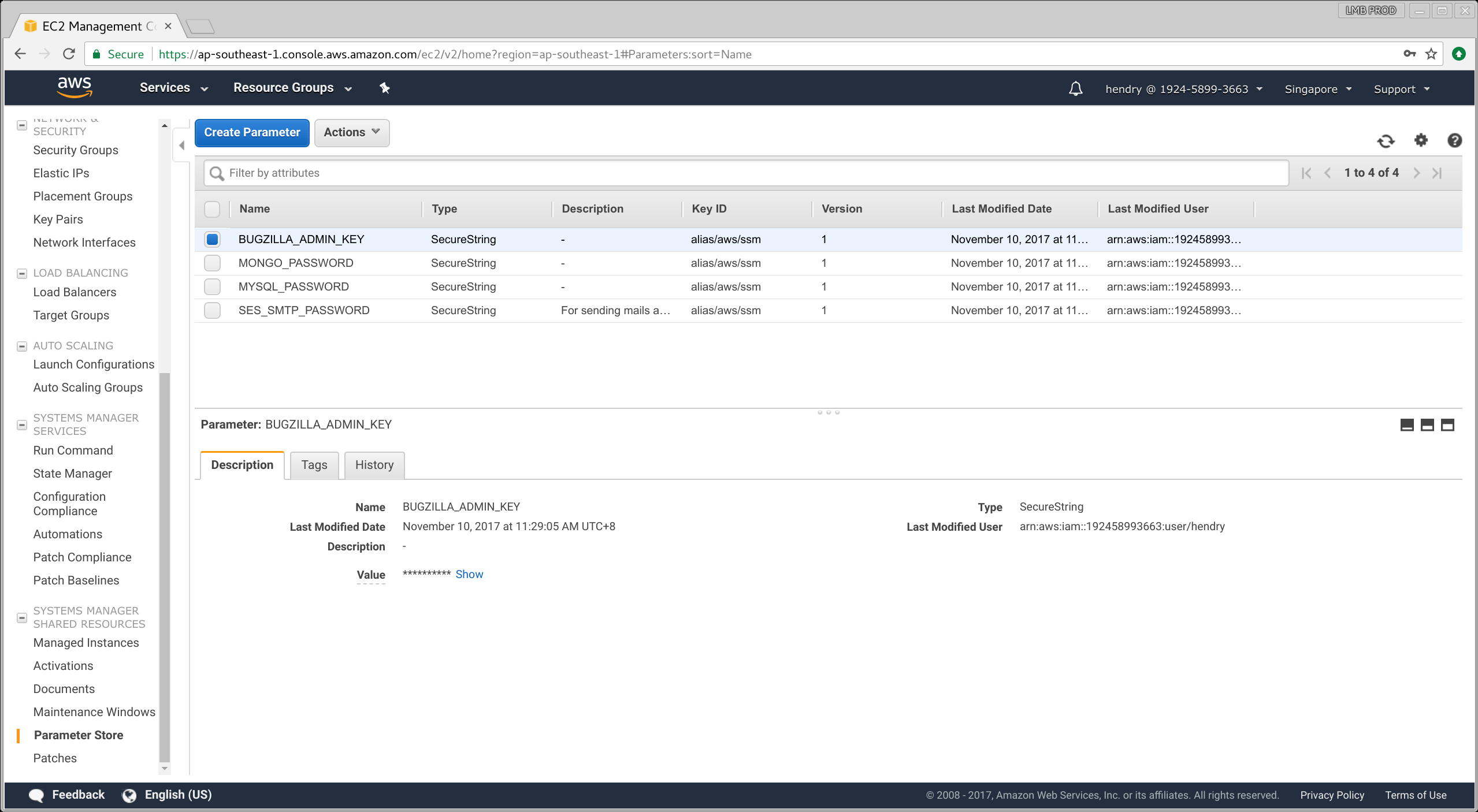Open the Services menu

[x=173, y=88]
